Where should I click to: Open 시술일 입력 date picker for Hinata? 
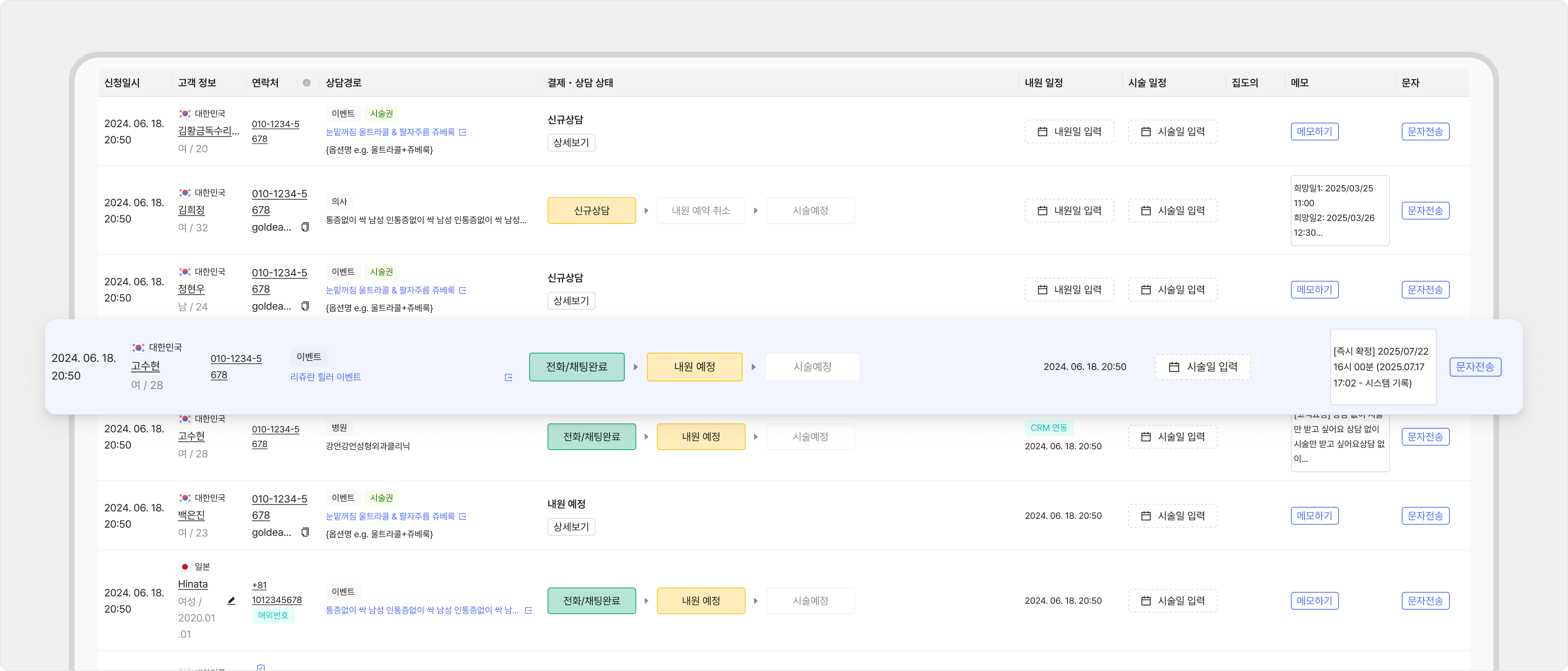1172,601
